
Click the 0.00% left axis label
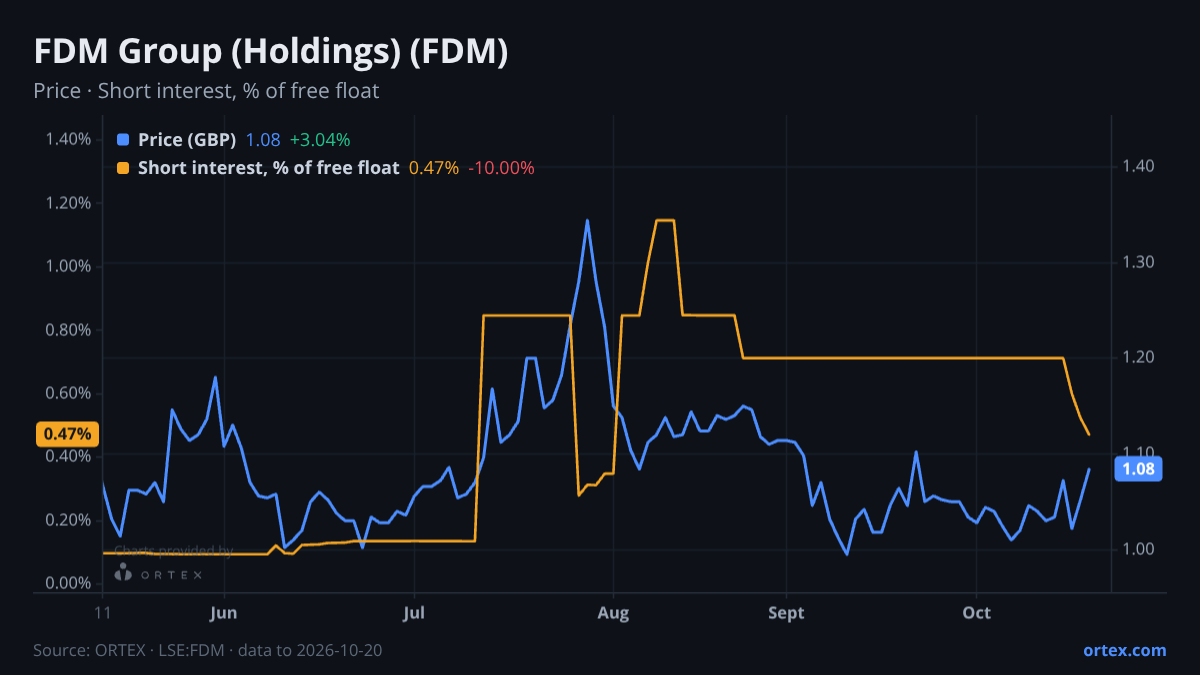(68, 583)
